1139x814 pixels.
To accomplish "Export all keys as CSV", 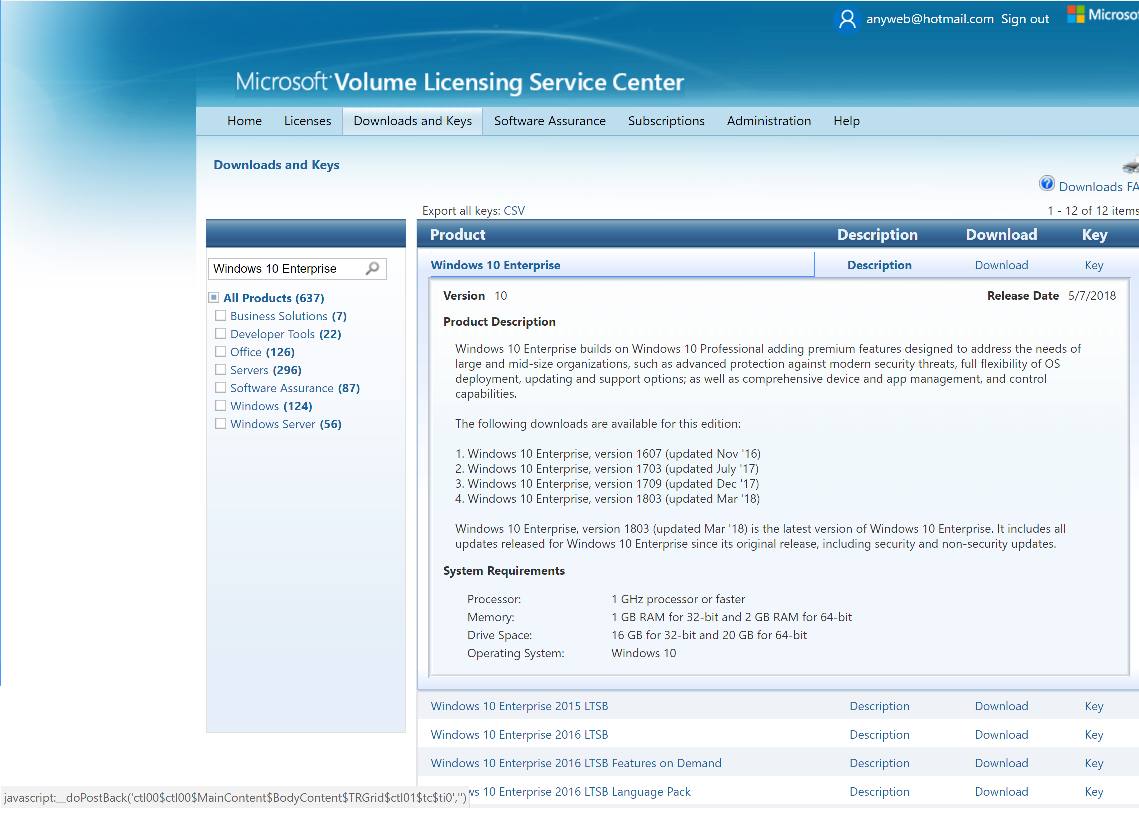I will [514, 211].
